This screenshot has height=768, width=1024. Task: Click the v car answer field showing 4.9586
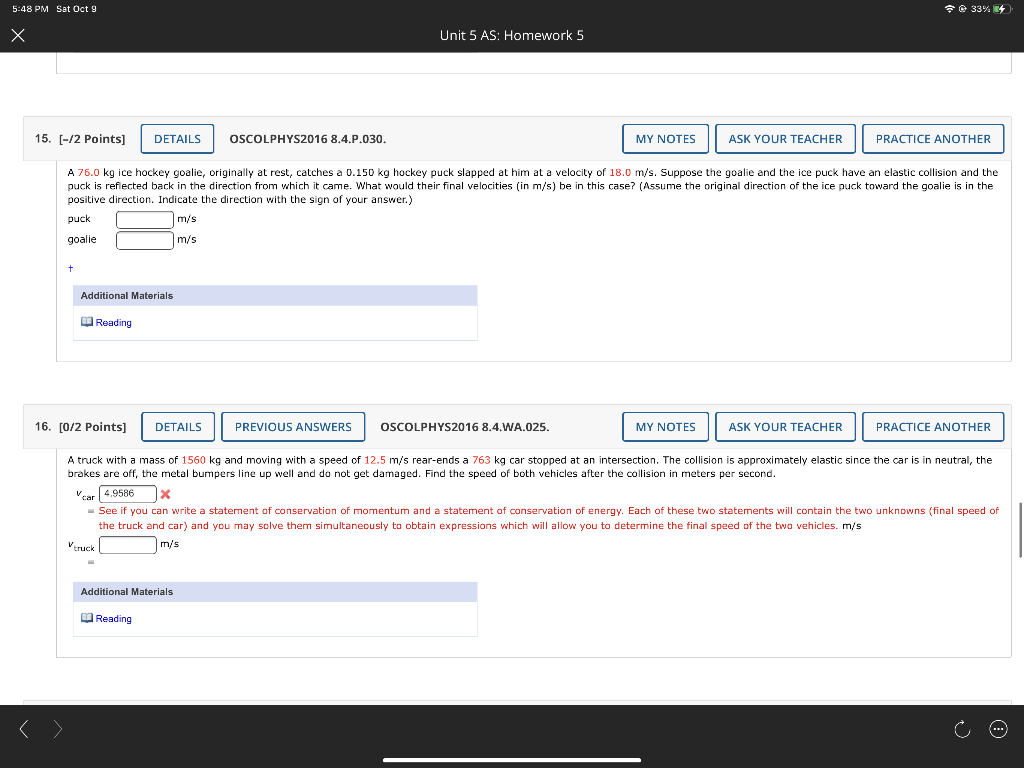coord(128,494)
